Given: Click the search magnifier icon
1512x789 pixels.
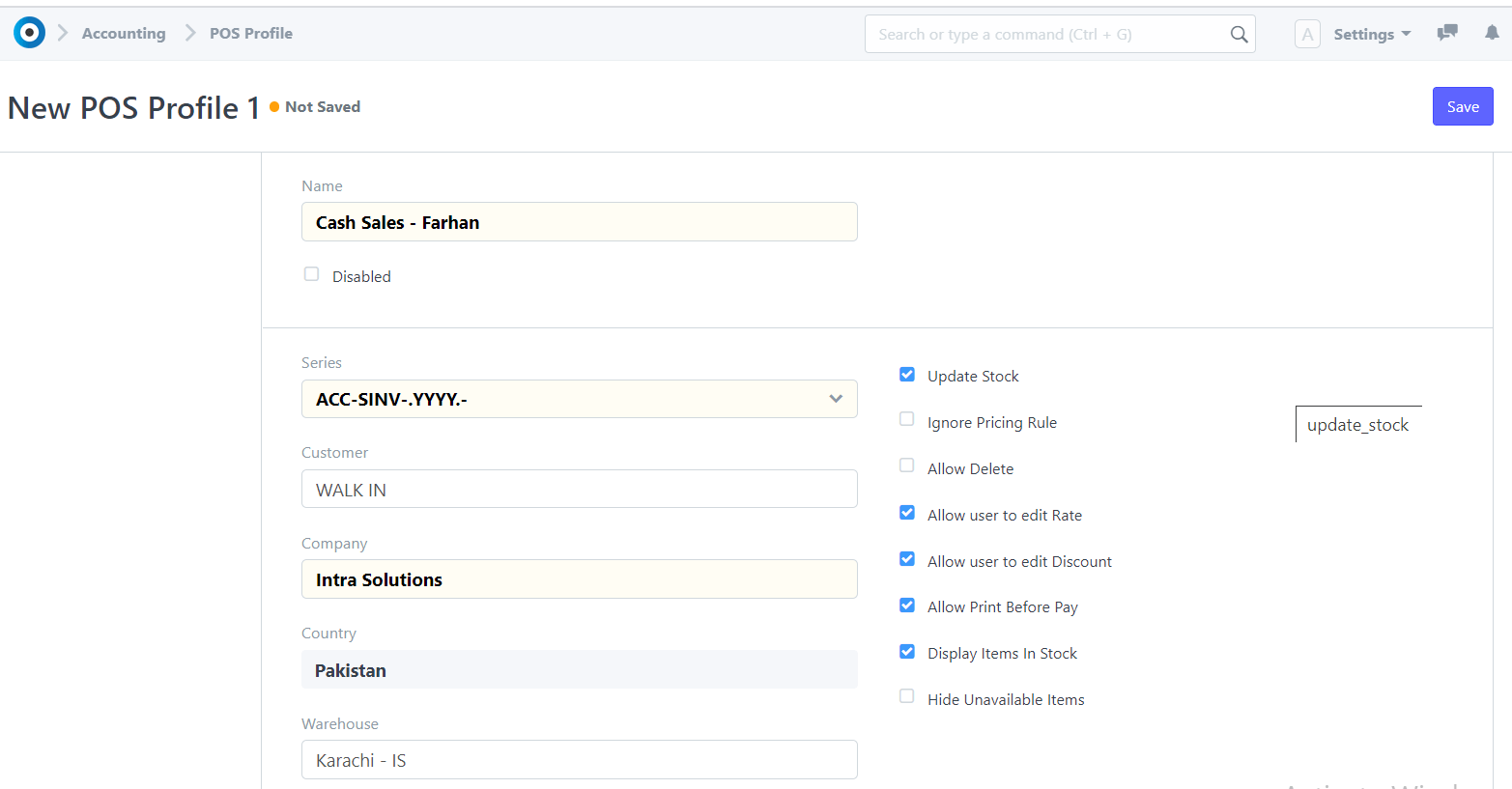Looking at the screenshot, I should coord(1239,33).
